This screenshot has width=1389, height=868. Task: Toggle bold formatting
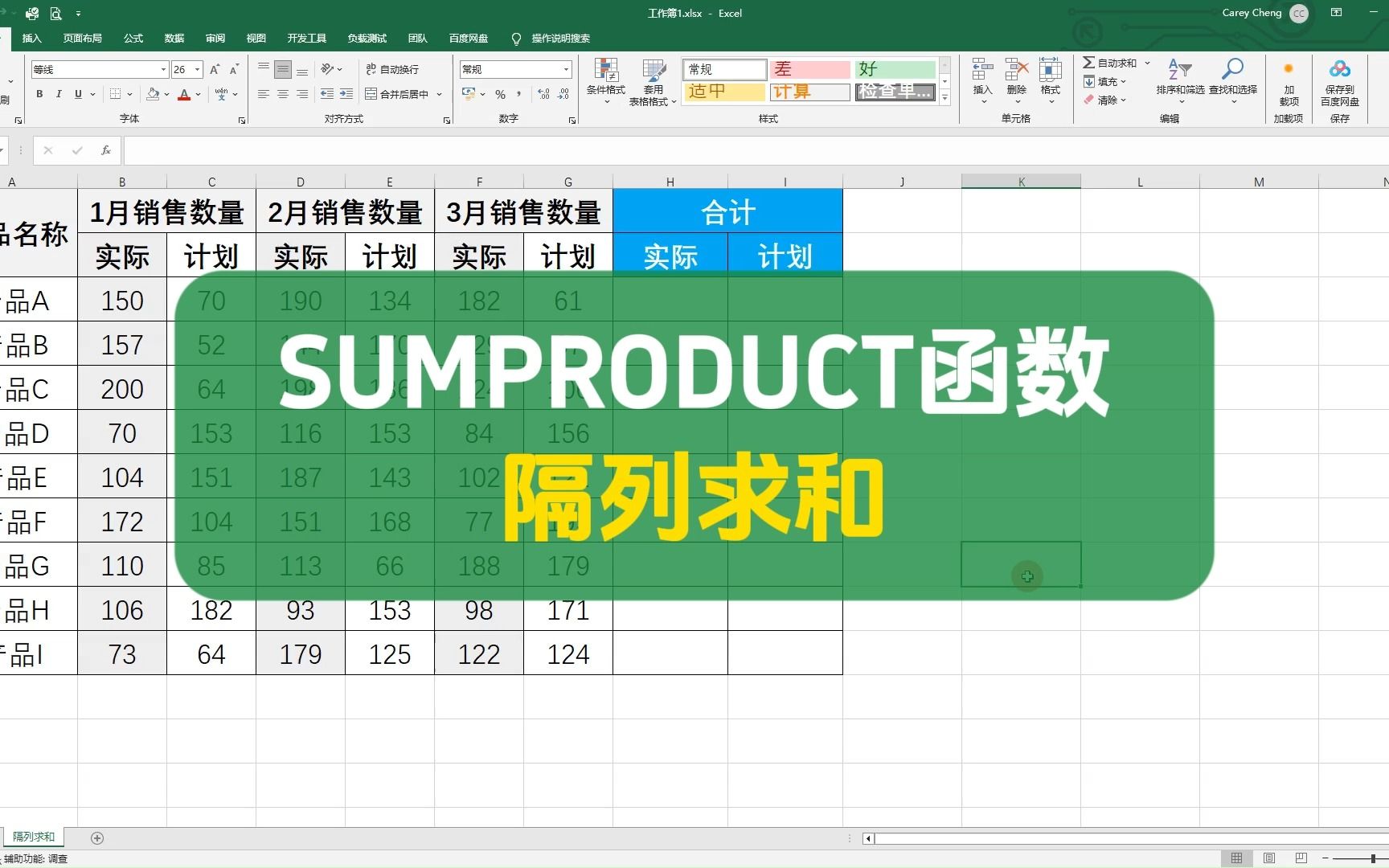[x=39, y=94]
